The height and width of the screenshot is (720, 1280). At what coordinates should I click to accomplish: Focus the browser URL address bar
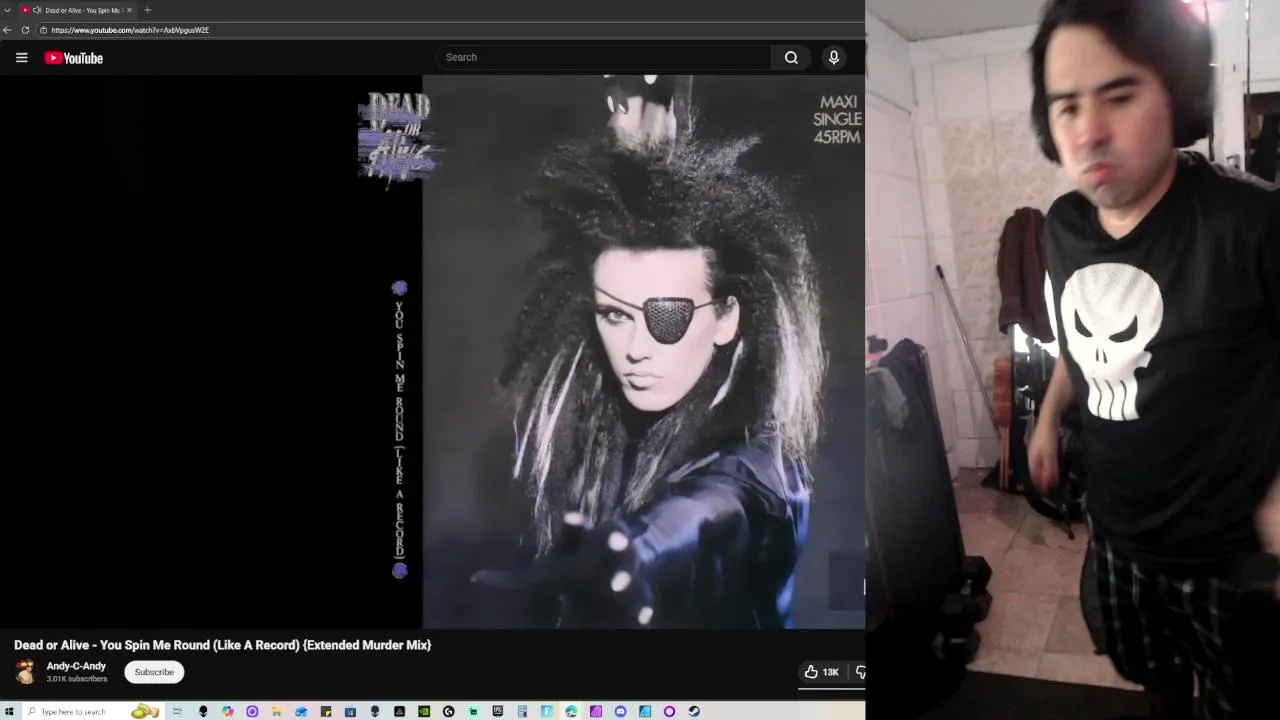(450, 30)
